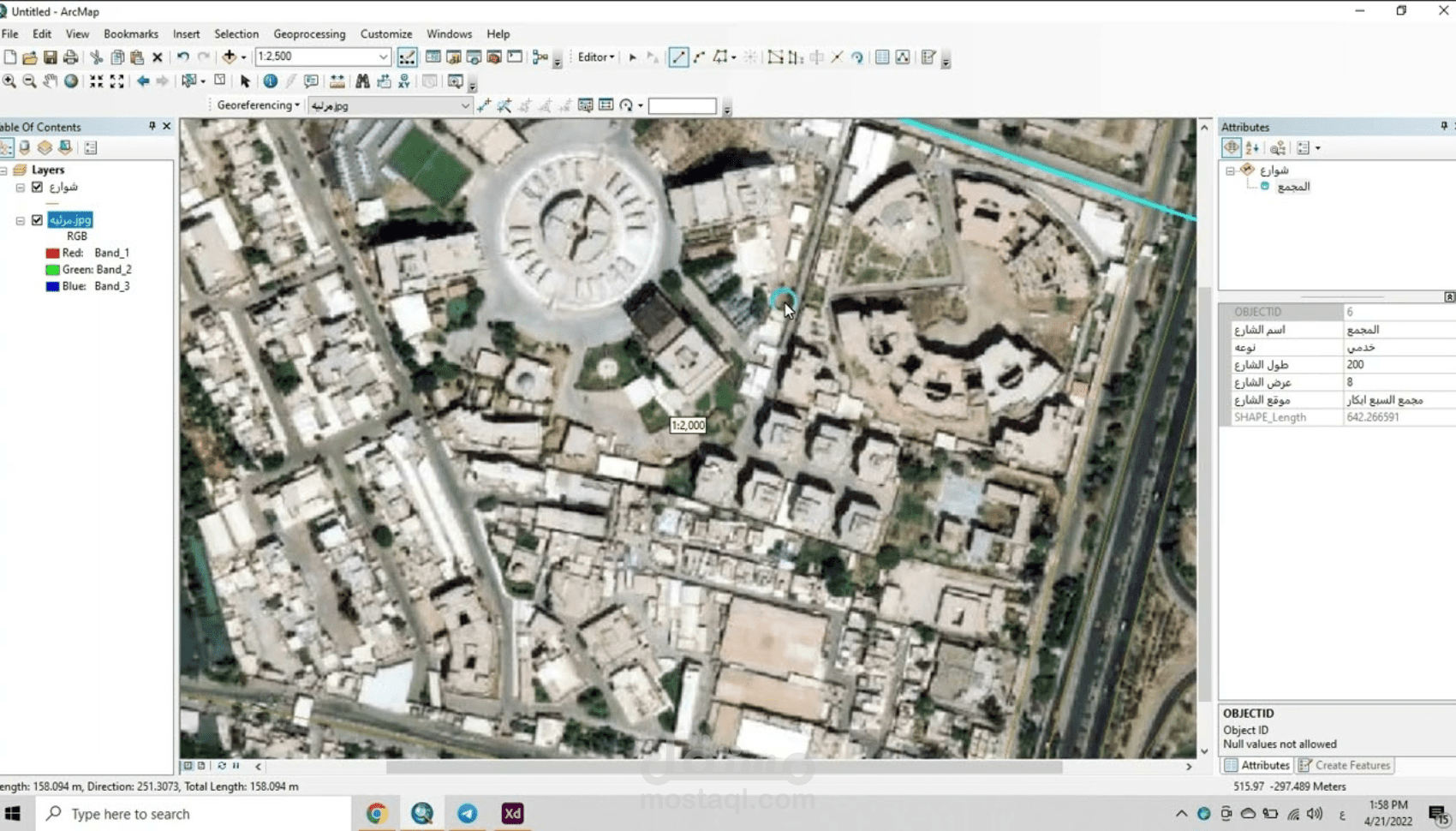Screen dimensions: 1456x831
Task: Choose the Select Elements black arrow tool
Action: tap(245, 81)
